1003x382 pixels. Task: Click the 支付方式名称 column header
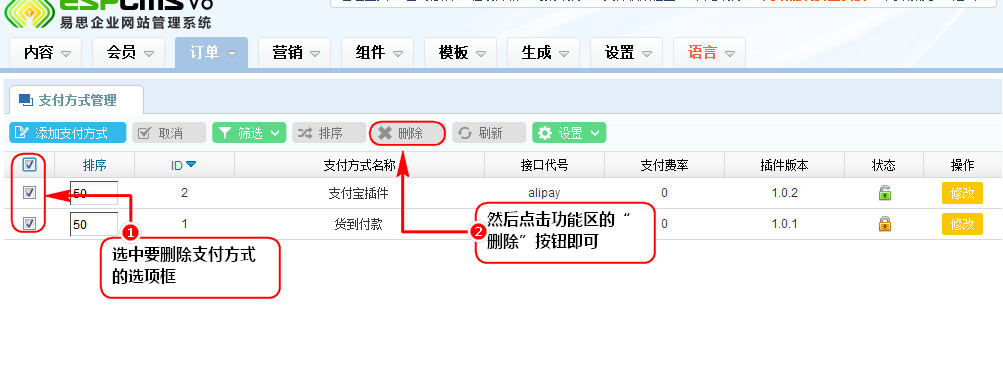click(x=359, y=165)
